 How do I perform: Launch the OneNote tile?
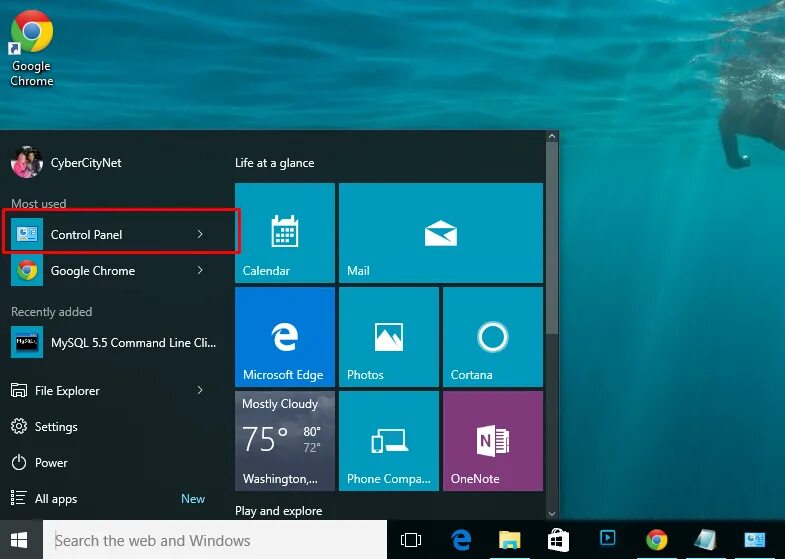[493, 441]
